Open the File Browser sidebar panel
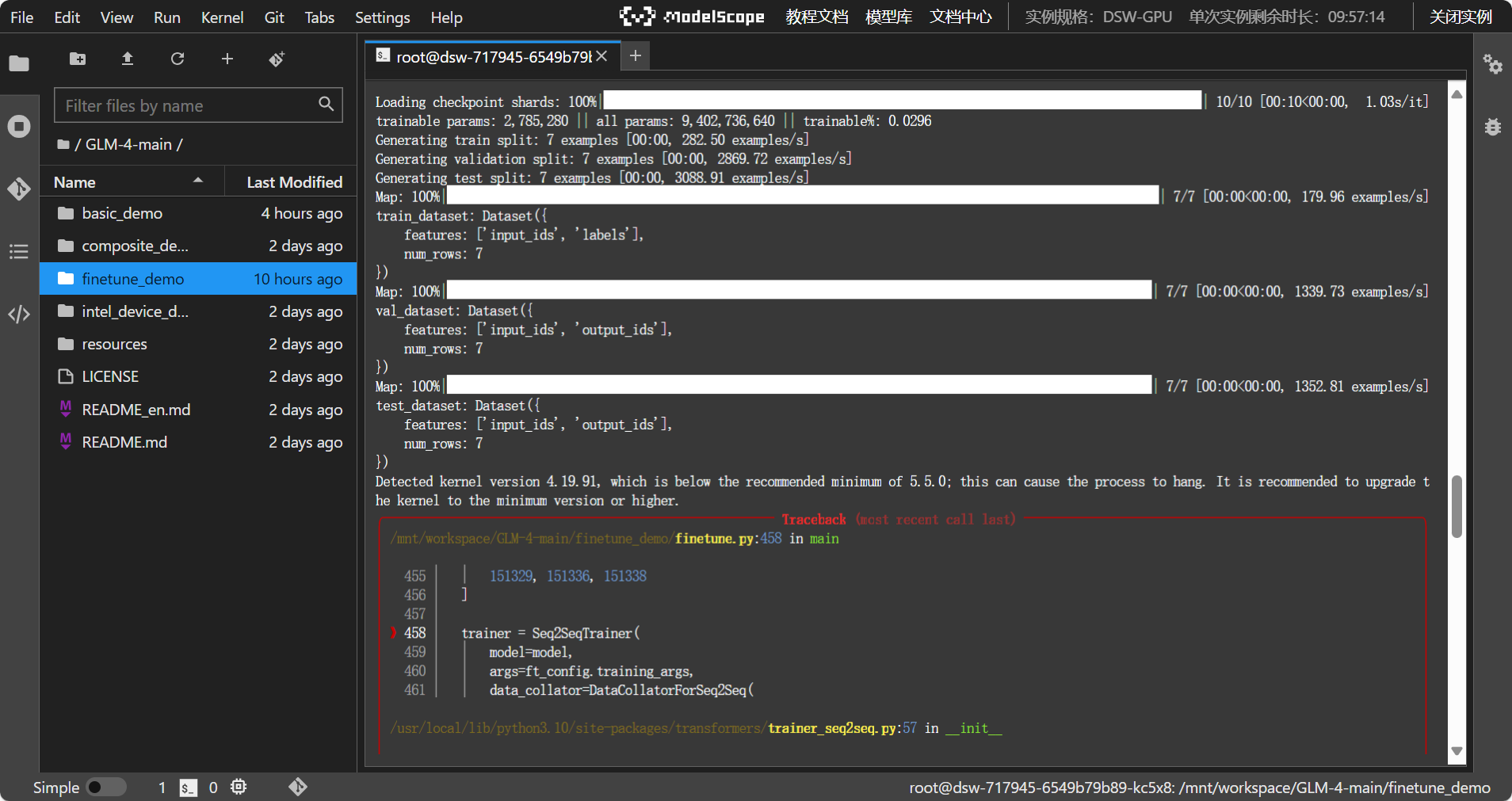The width and height of the screenshot is (1512, 801). pyautogui.click(x=19, y=63)
